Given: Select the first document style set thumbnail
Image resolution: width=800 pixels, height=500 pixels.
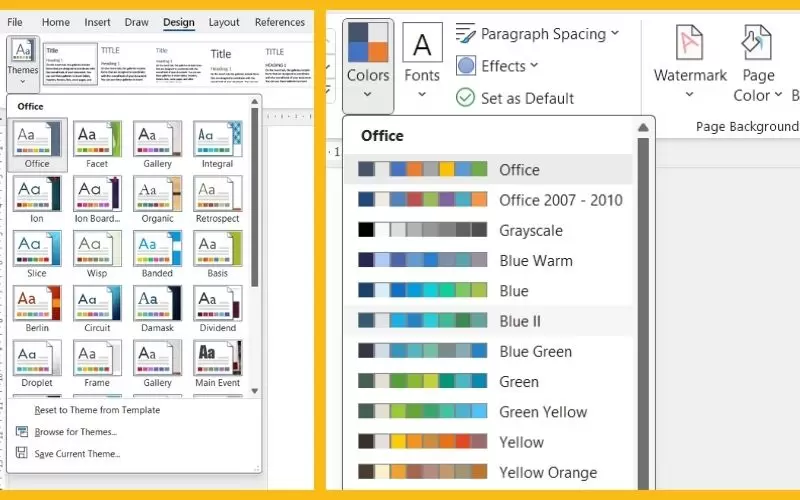Looking at the screenshot, I should click(x=70, y=64).
